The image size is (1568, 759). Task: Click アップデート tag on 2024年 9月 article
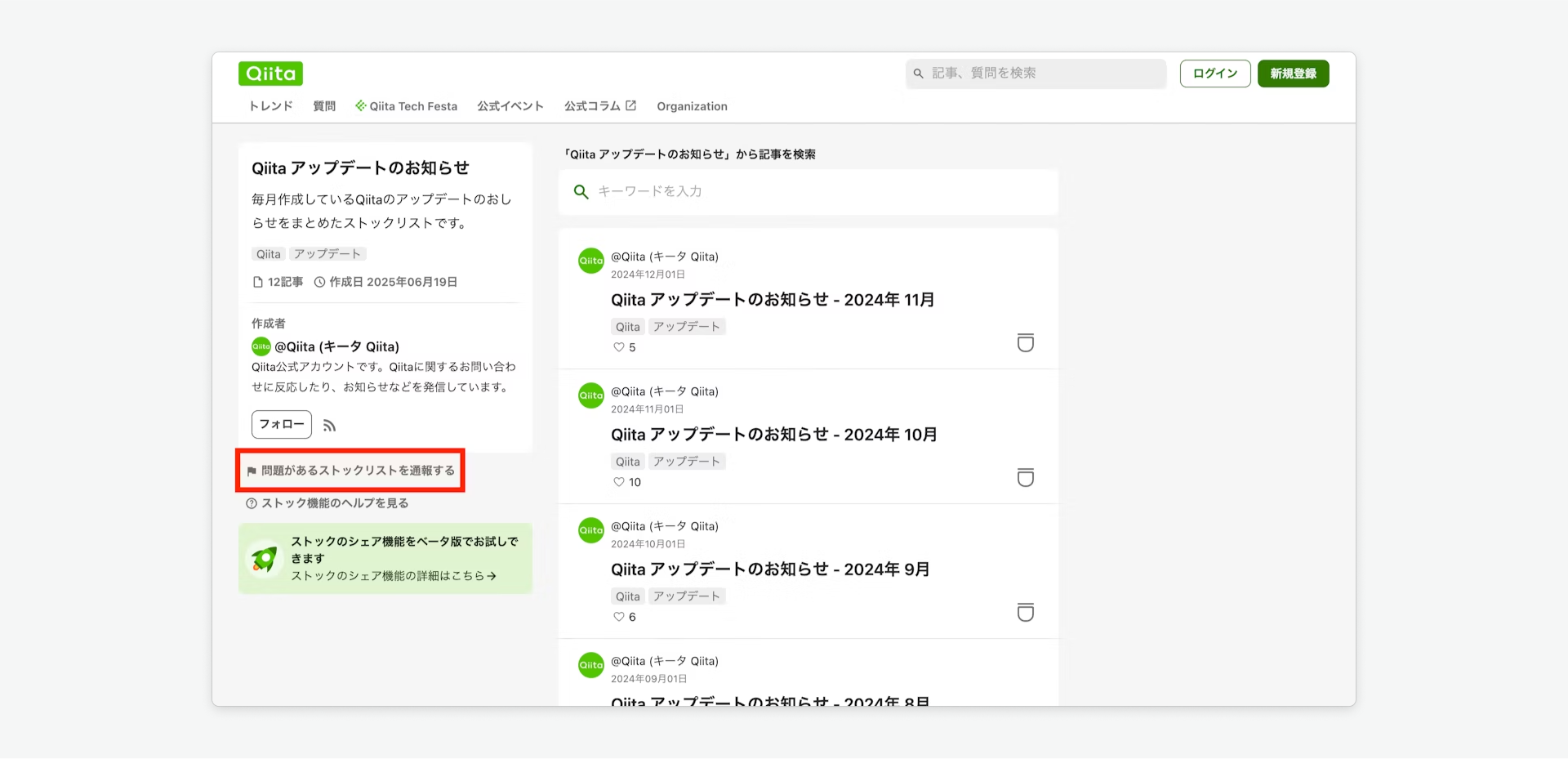click(687, 596)
